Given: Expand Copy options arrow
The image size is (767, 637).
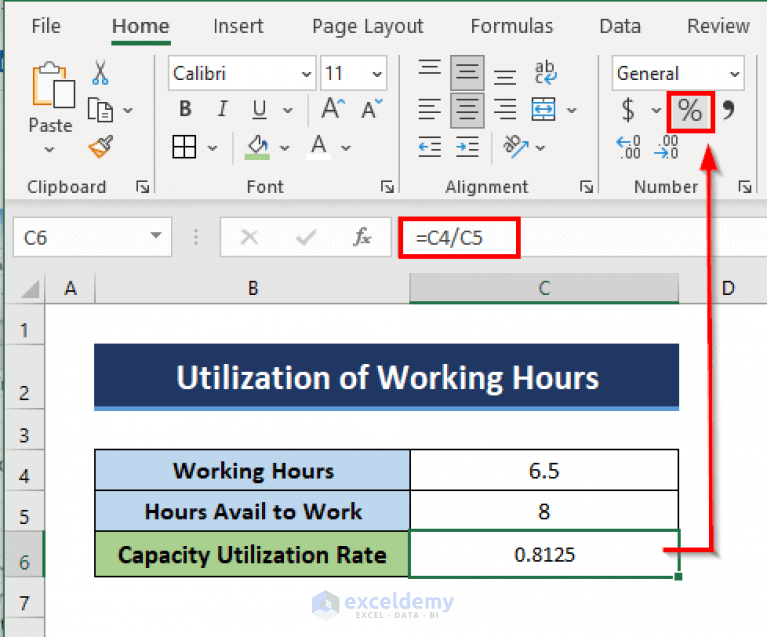Looking at the screenshot, I should [128, 110].
